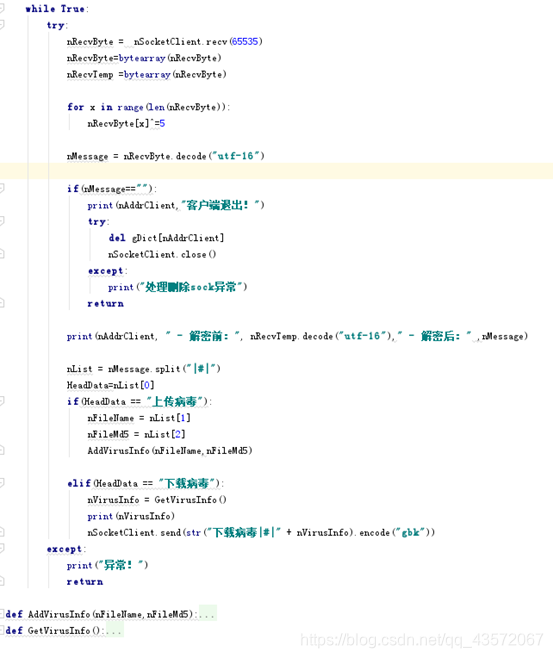Collapse the outer except block fold marker
This screenshot has width=553, height=658.
coord(2,548)
